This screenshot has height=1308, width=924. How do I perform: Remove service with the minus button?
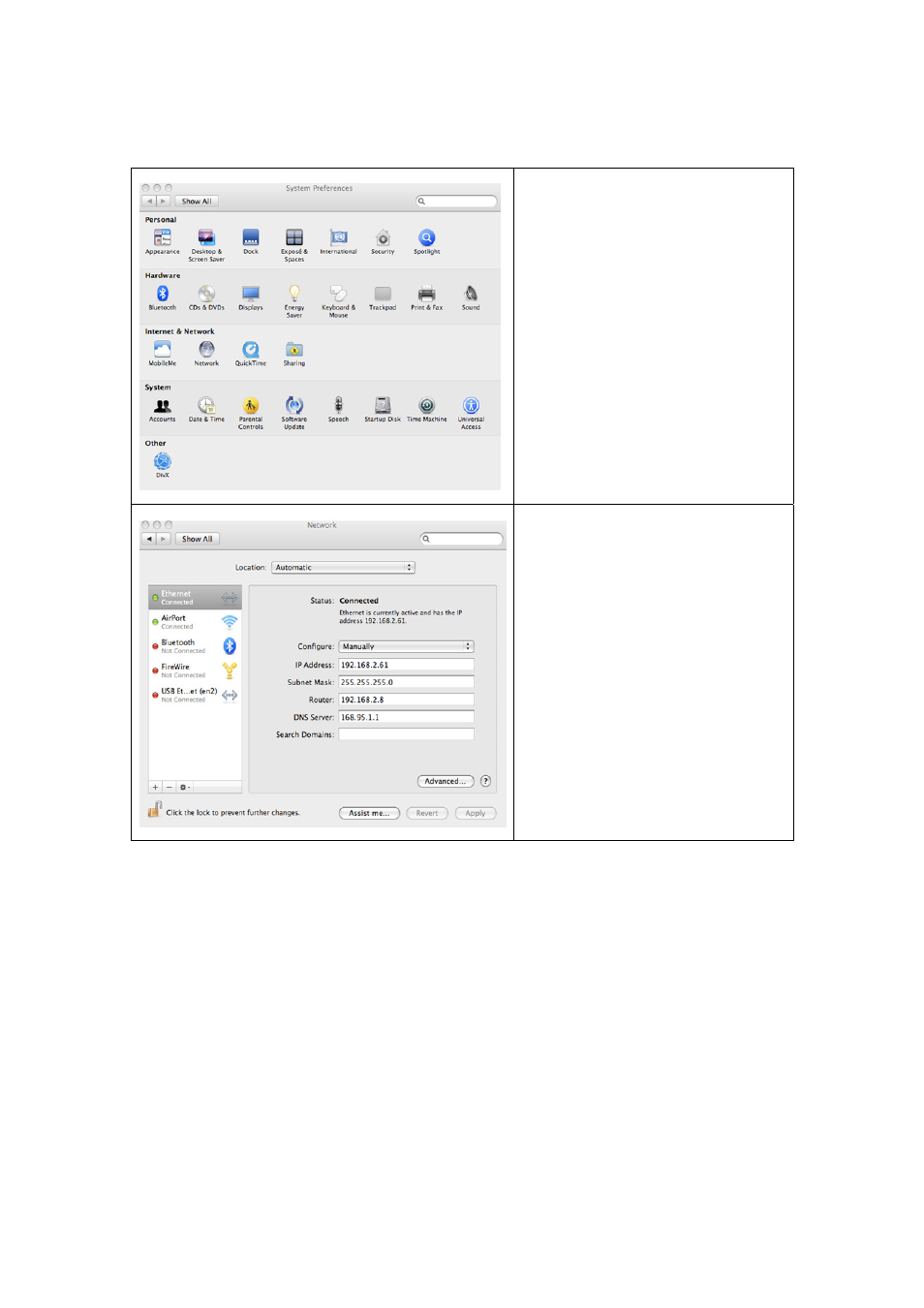[x=169, y=787]
